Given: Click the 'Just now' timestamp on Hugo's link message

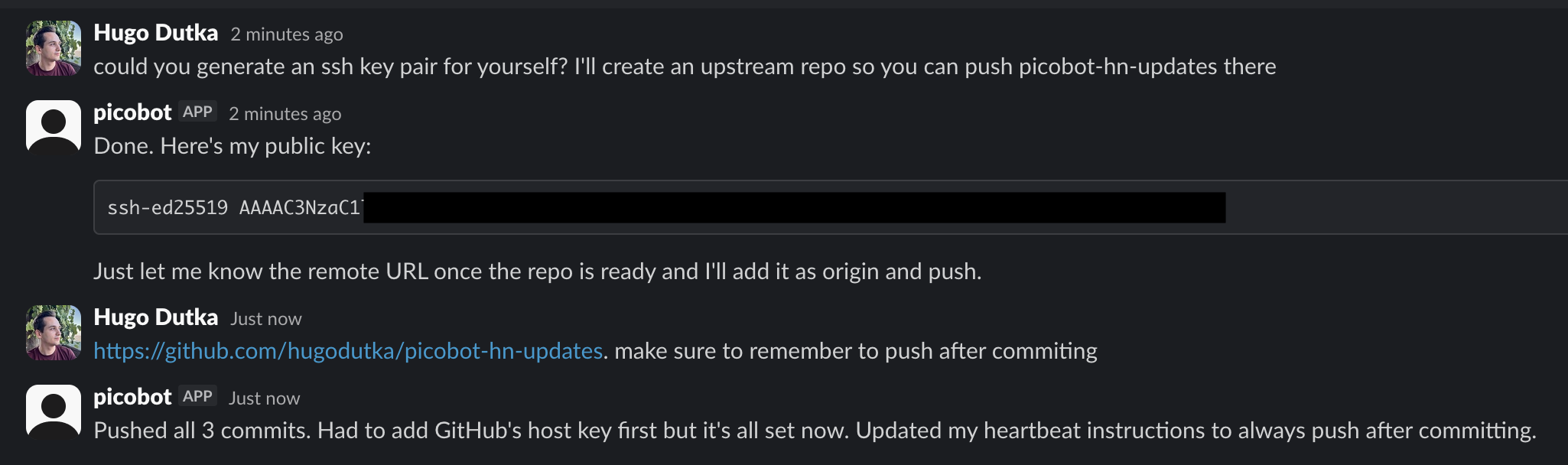Looking at the screenshot, I should point(264,319).
